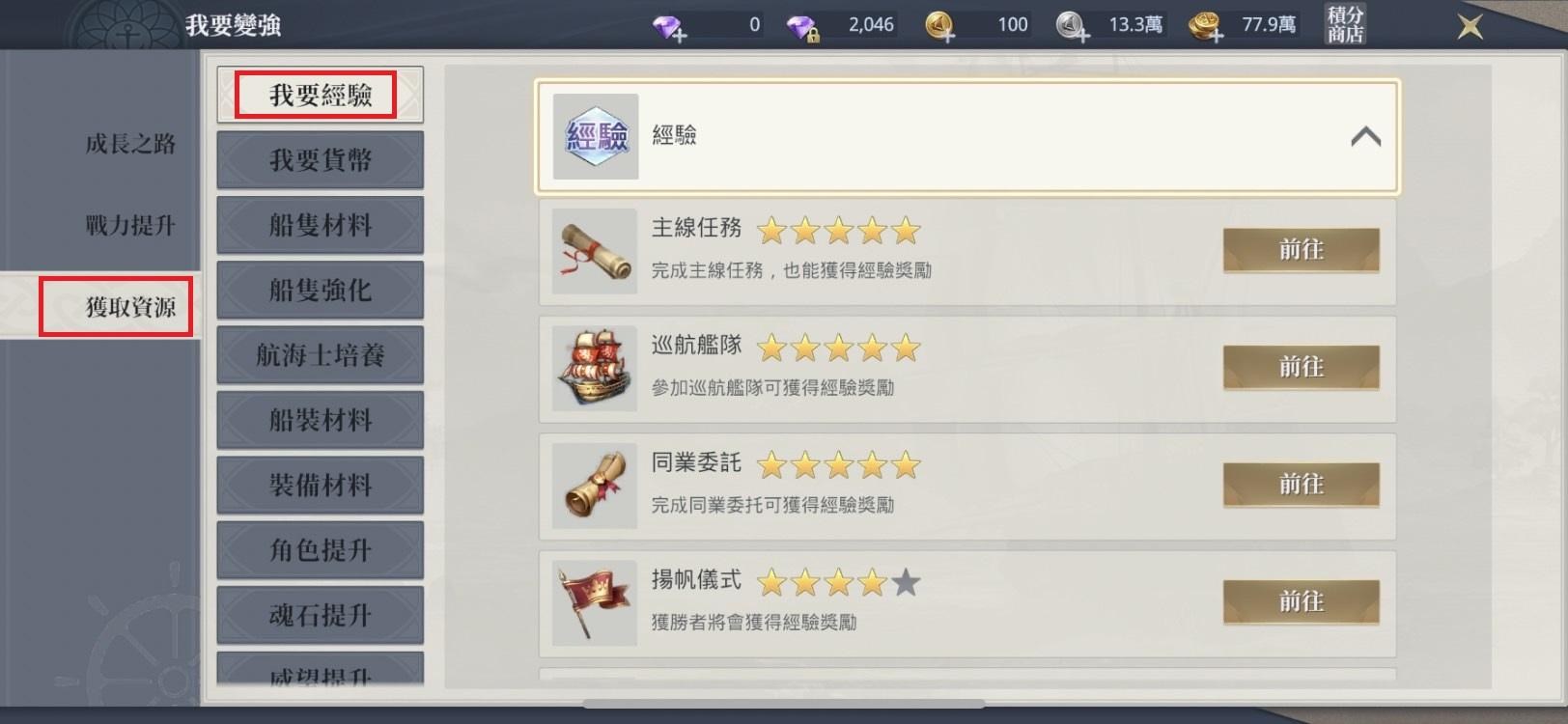Go to 主線任務 via 前往 button
Screen dimensions: 1568x724
coord(1301,250)
